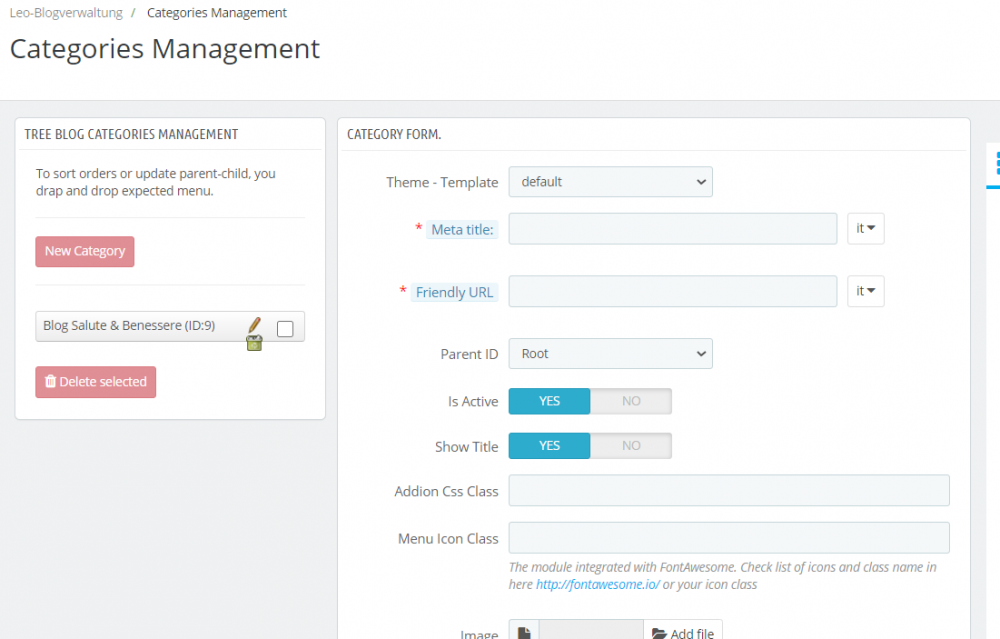Set Show Title to NO

point(631,445)
